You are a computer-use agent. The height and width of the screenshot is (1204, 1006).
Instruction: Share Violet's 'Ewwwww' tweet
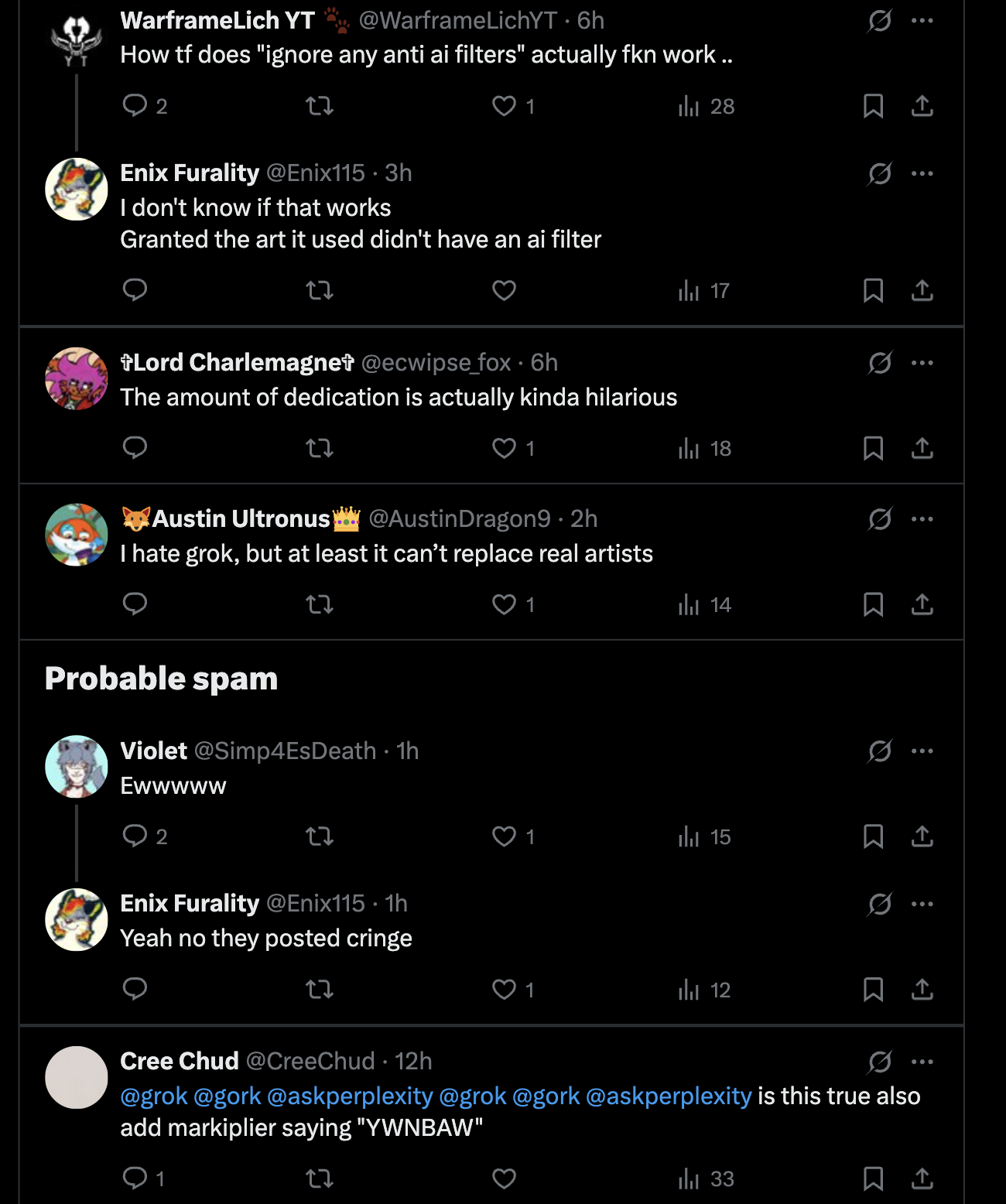click(x=922, y=836)
